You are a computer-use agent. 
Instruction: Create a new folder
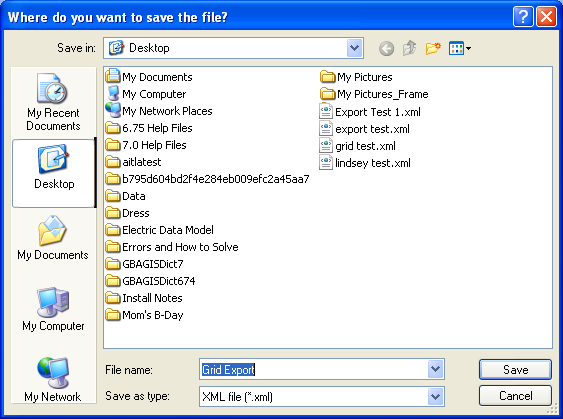pyautogui.click(x=433, y=48)
